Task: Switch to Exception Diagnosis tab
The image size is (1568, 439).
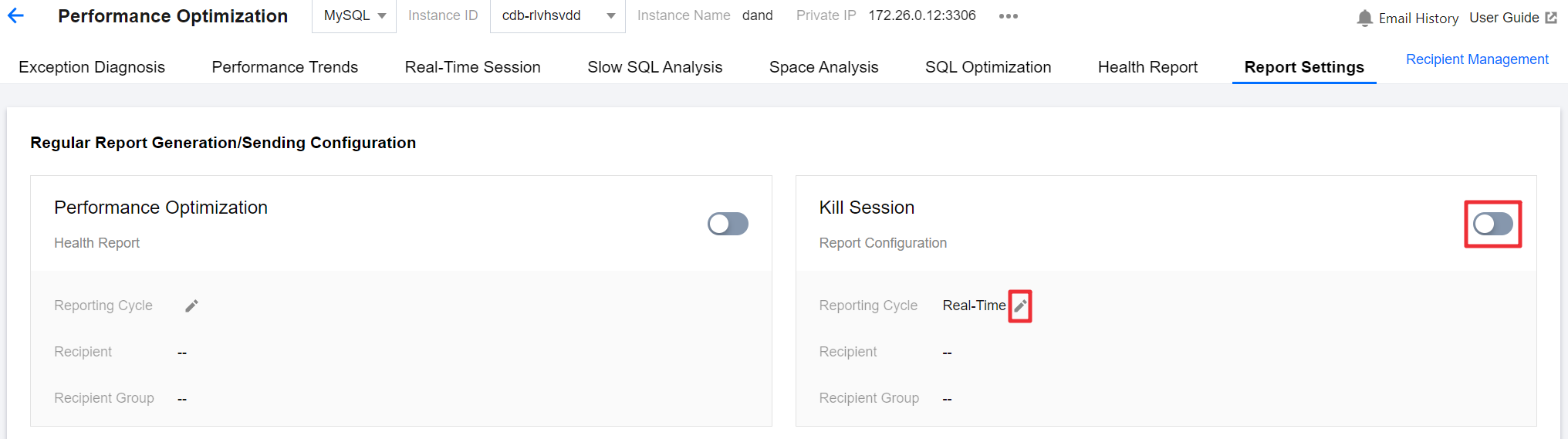Action: pos(92,67)
